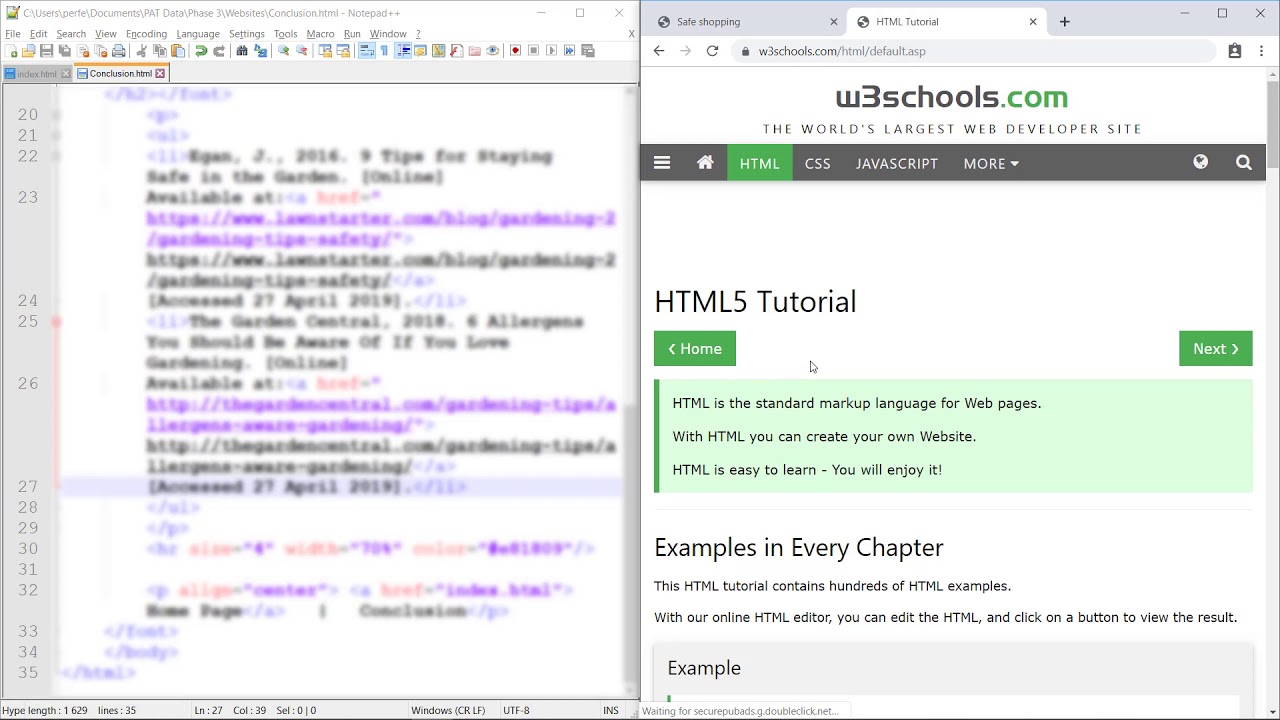Click the Run macro multiple times icon

(x=569, y=50)
